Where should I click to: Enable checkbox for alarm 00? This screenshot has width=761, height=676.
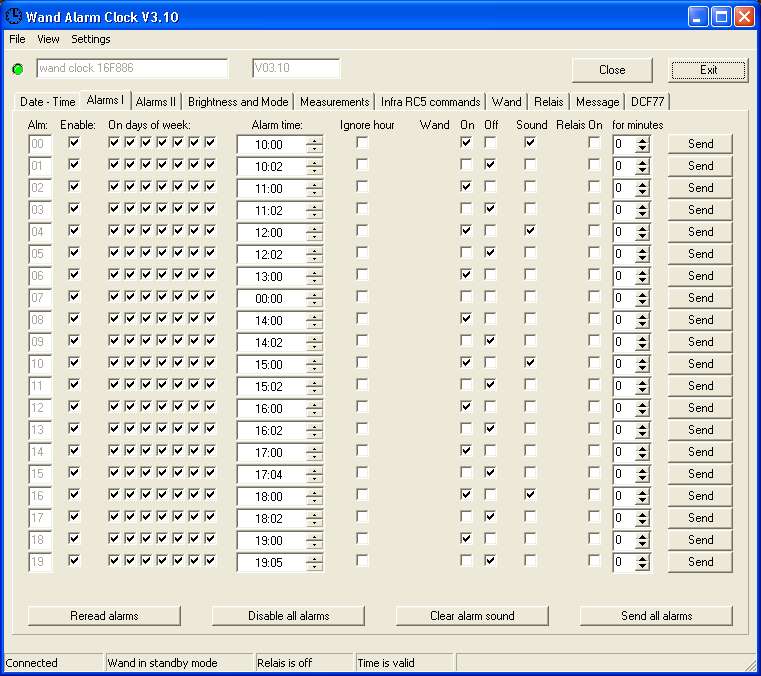tap(74, 143)
